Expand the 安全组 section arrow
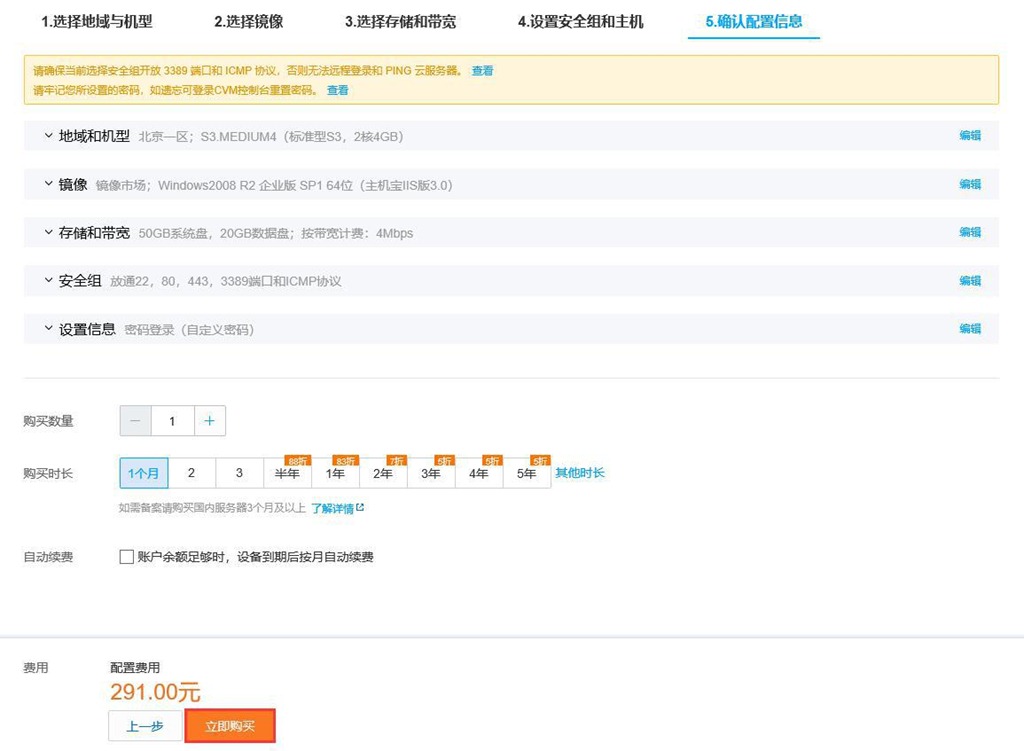The height and width of the screenshot is (751, 1024). click(x=48, y=280)
